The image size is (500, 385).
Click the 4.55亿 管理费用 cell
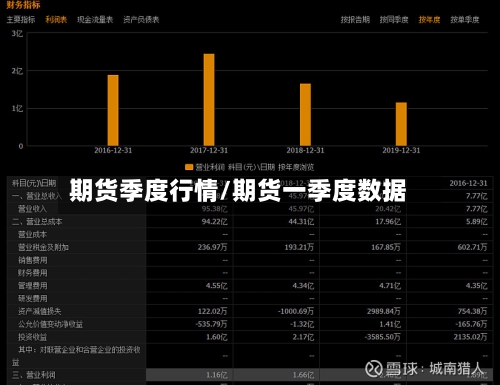217,286
